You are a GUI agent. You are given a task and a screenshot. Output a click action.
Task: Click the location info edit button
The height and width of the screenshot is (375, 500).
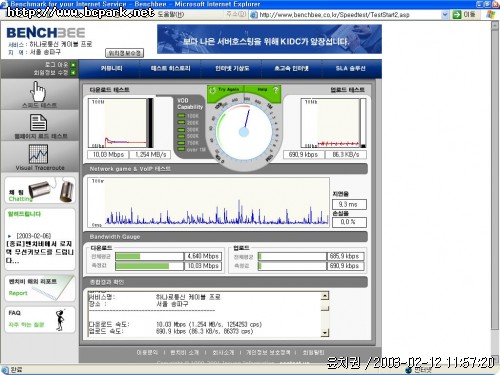click(124, 53)
